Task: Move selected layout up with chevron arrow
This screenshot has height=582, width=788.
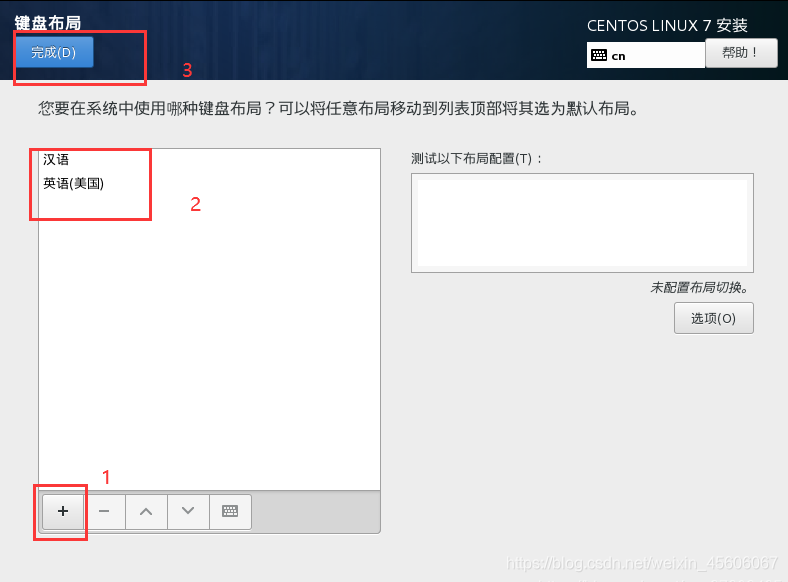Action: click(x=146, y=512)
